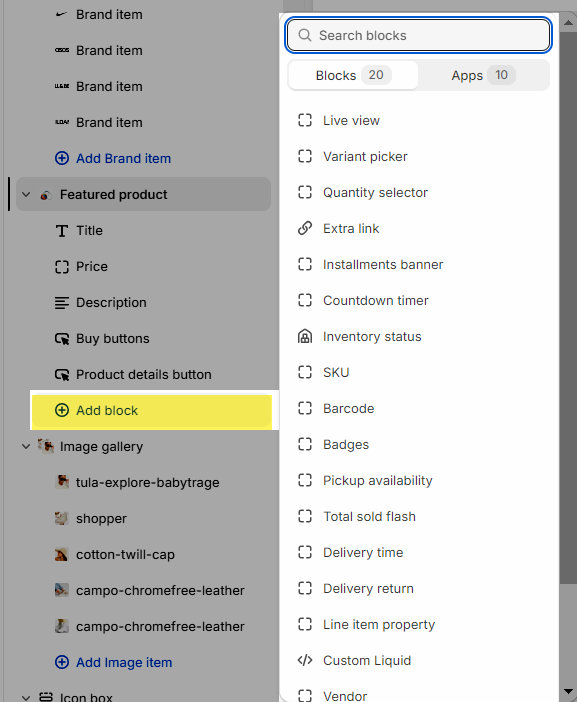Viewport: 577px width, 702px height.
Task: Collapse the Icon box section chevron
Action: [26, 698]
